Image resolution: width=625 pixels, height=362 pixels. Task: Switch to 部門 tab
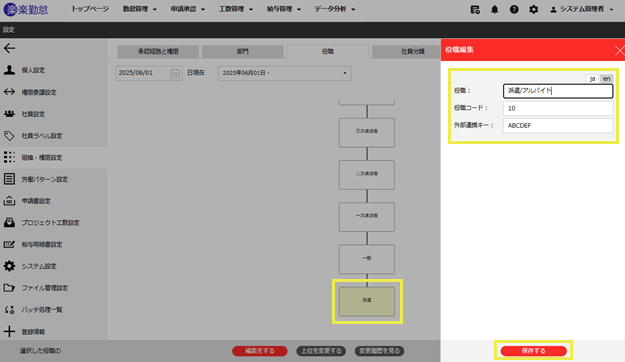pos(243,51)
